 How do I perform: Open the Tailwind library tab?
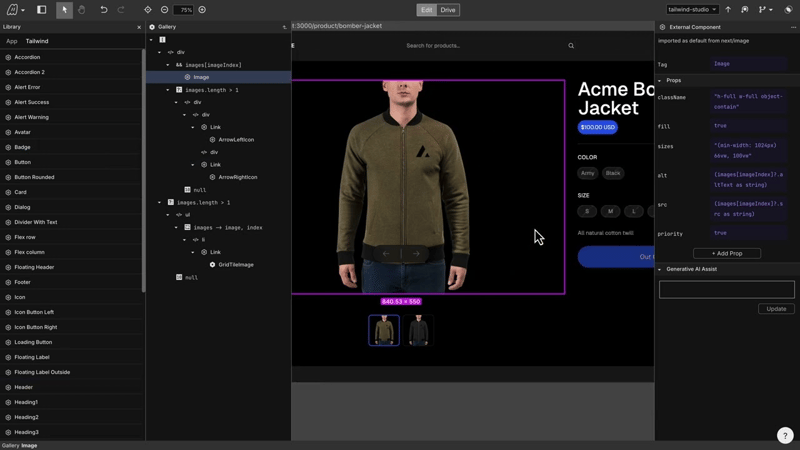(x=37, y=41)
